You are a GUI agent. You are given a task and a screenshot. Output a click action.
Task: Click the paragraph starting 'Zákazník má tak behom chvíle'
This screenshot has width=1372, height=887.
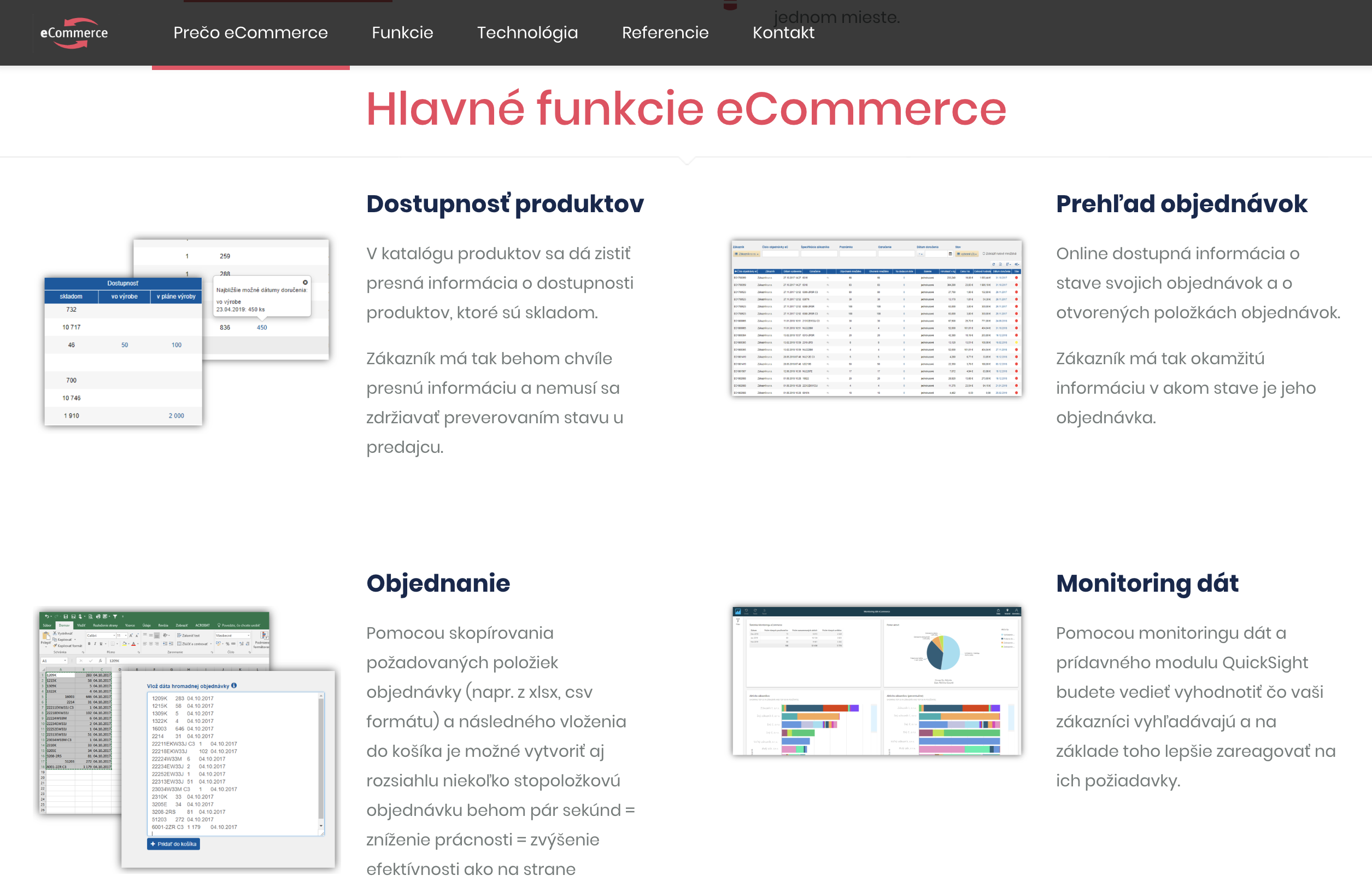495,402
